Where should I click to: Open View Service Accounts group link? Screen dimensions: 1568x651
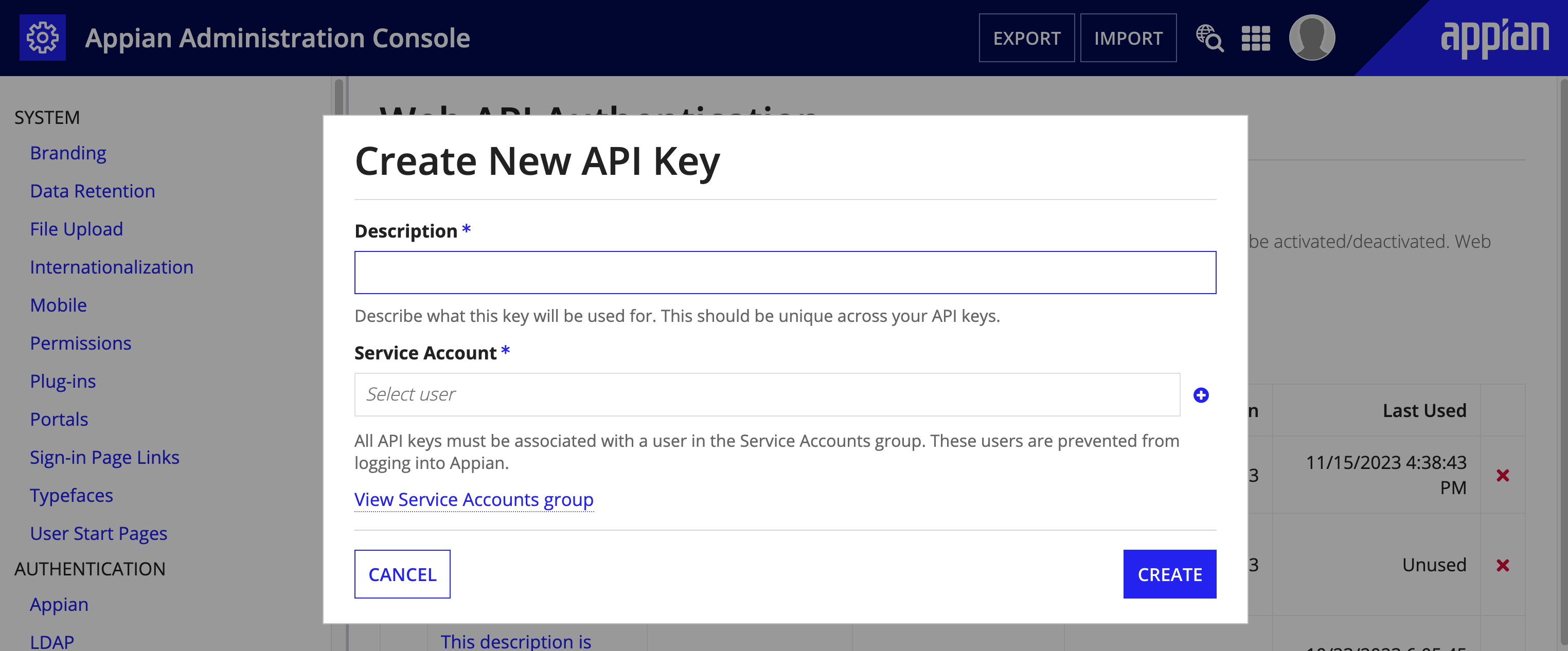click(x=474, y=499)
